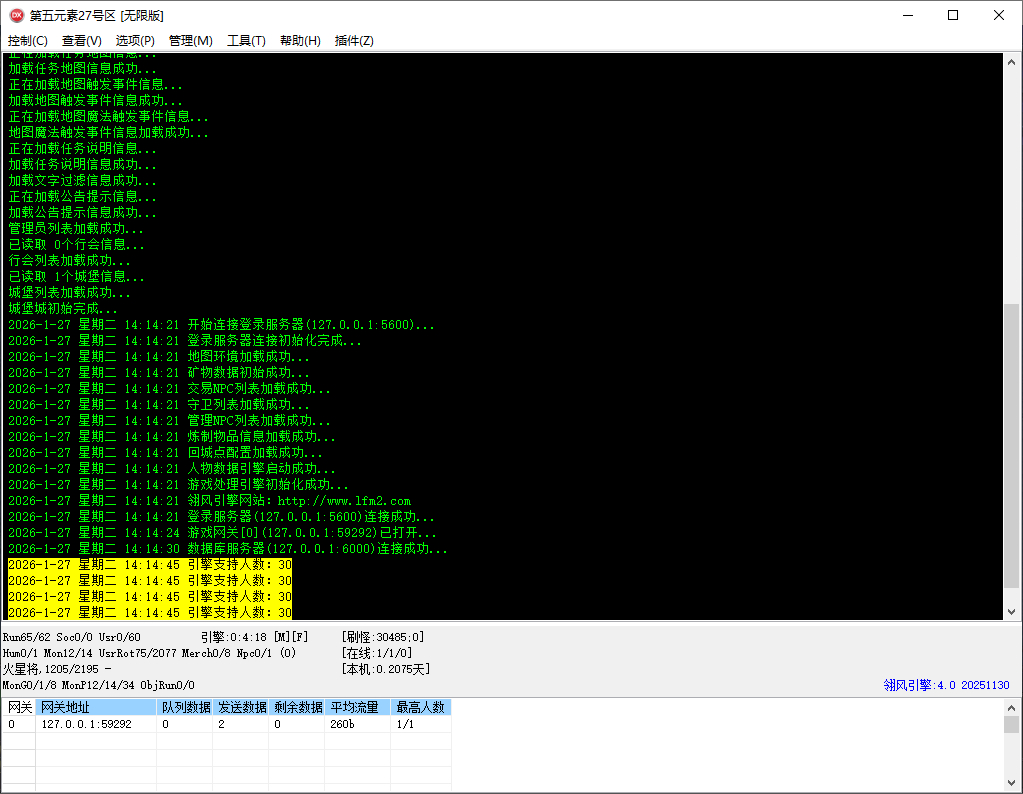Click the log scrollbar up arrow
This screenshot has height=794, width=1023.
coord(1011,61)
